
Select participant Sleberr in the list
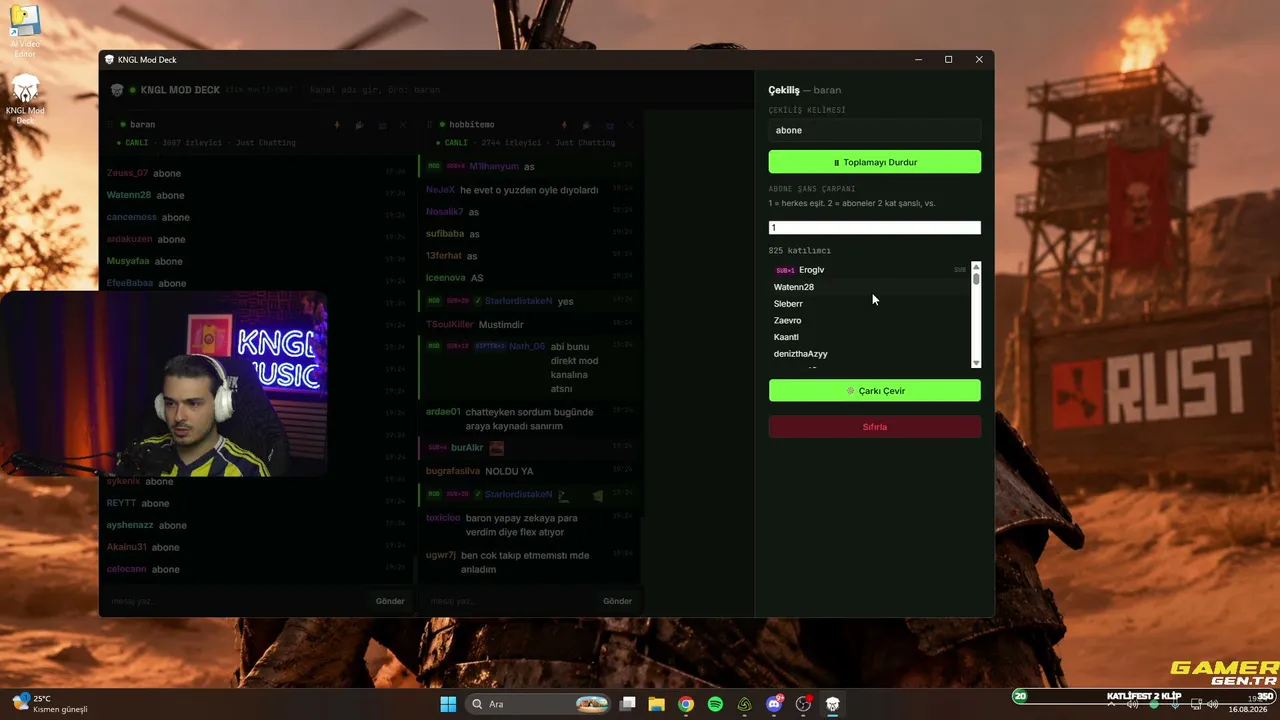869,304
